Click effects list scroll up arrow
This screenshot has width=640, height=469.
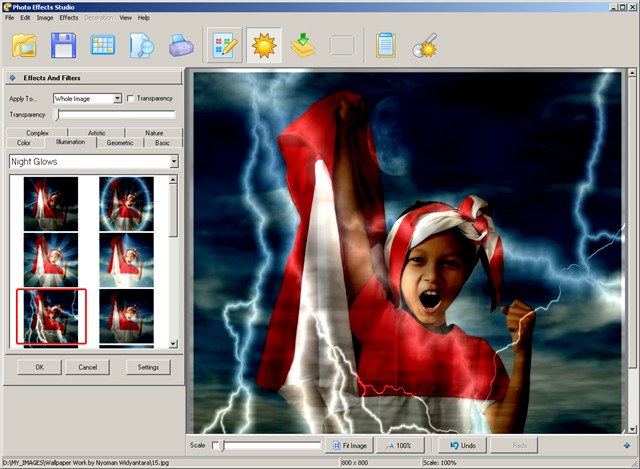[x=173, y=180]
